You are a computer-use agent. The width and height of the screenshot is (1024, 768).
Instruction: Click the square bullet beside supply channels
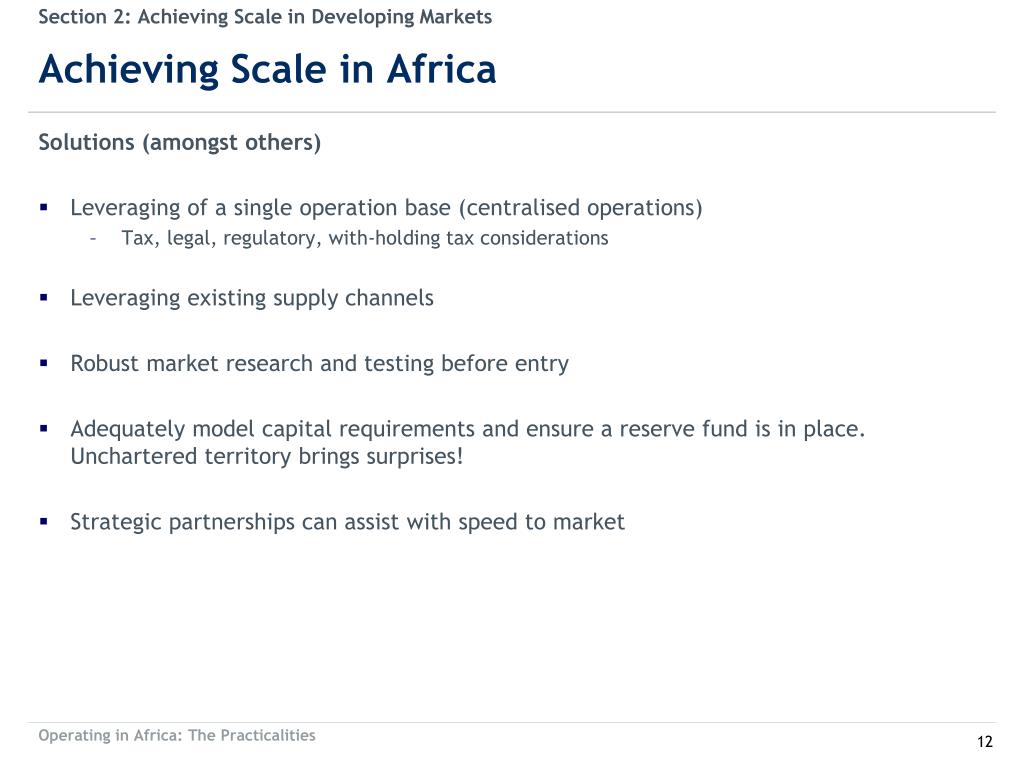(x=44, y=298)
